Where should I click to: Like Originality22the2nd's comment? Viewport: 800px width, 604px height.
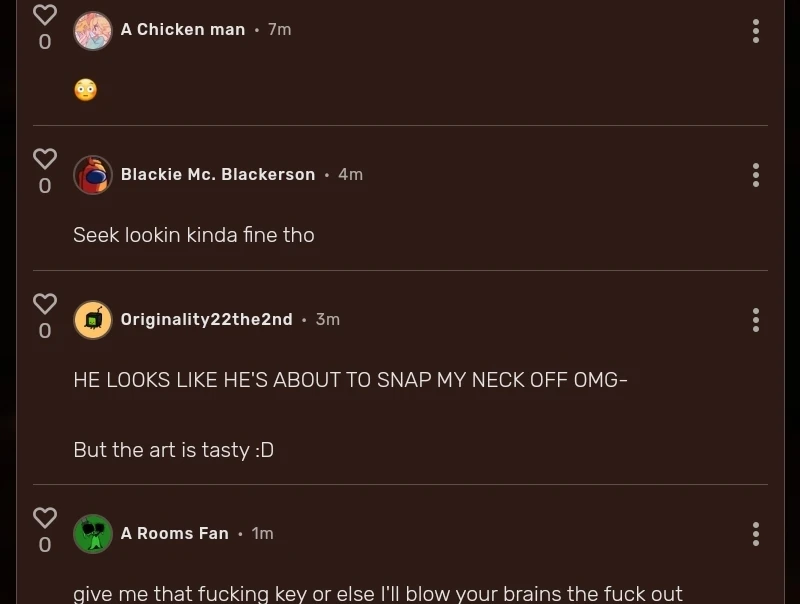pos(45,303)
